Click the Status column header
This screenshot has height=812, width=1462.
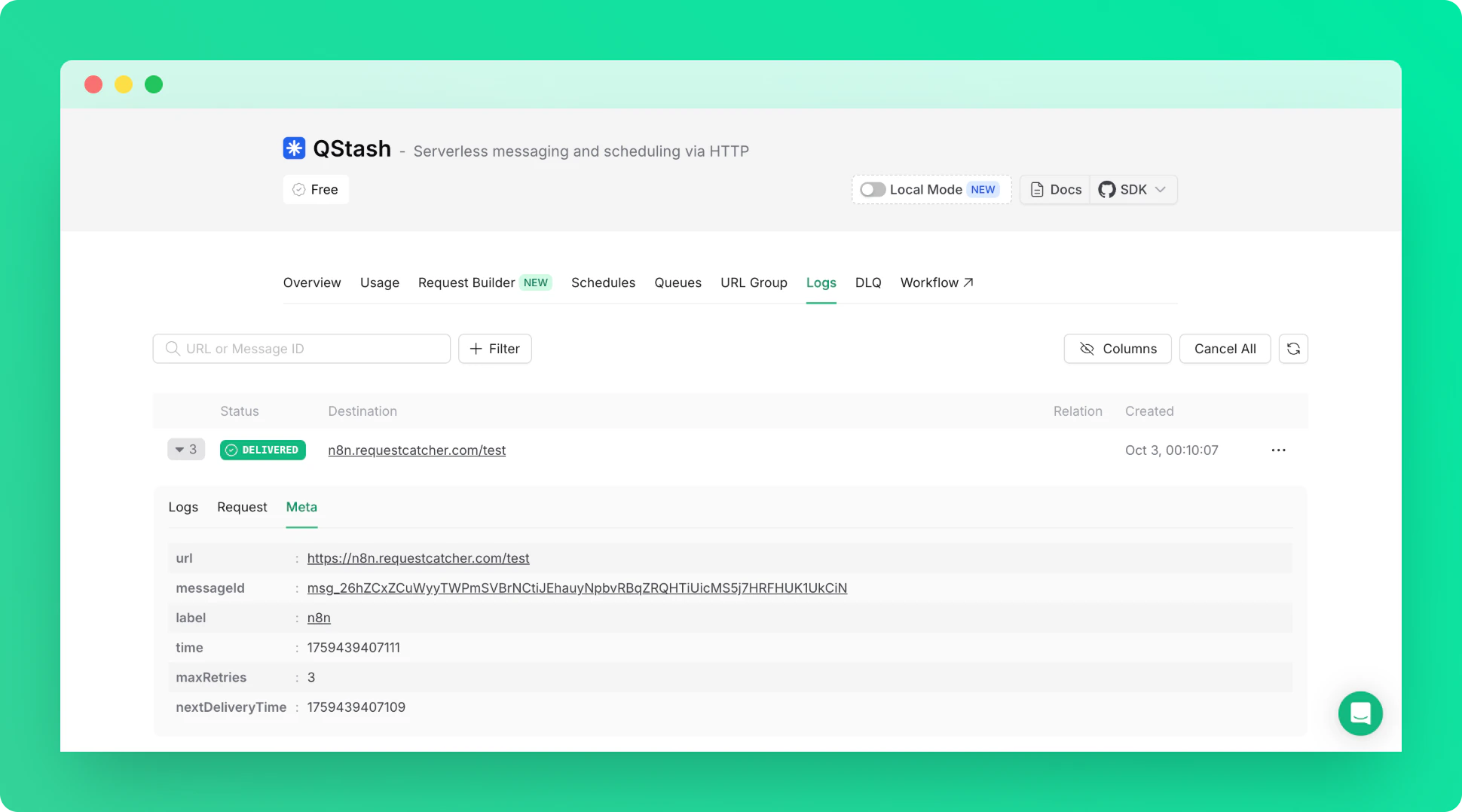click(x=240, y=411)
